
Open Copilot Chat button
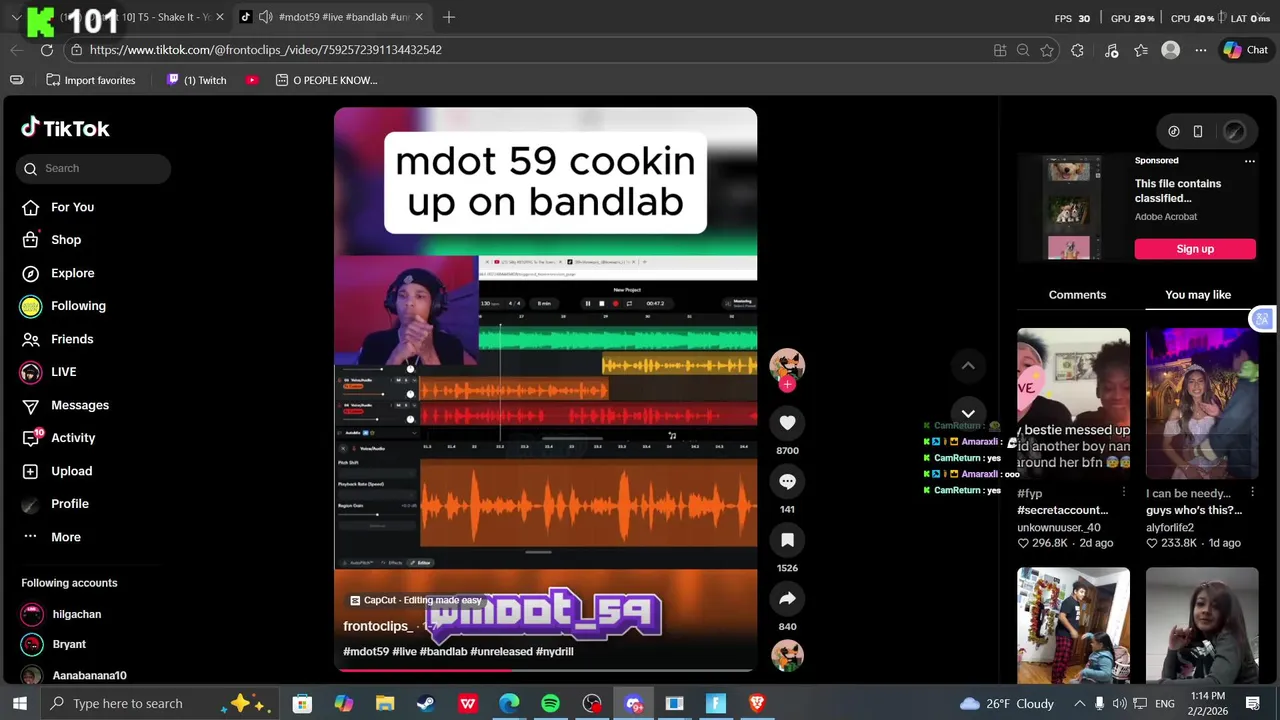click(x=1246, y=50)
